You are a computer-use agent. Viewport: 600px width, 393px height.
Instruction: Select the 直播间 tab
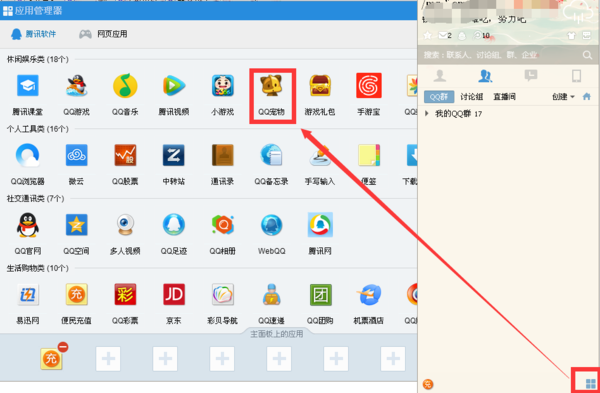tap(504, 97)
